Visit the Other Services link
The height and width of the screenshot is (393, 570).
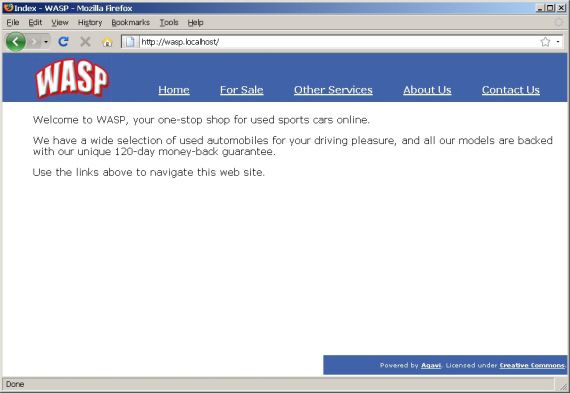coord(333,90)
